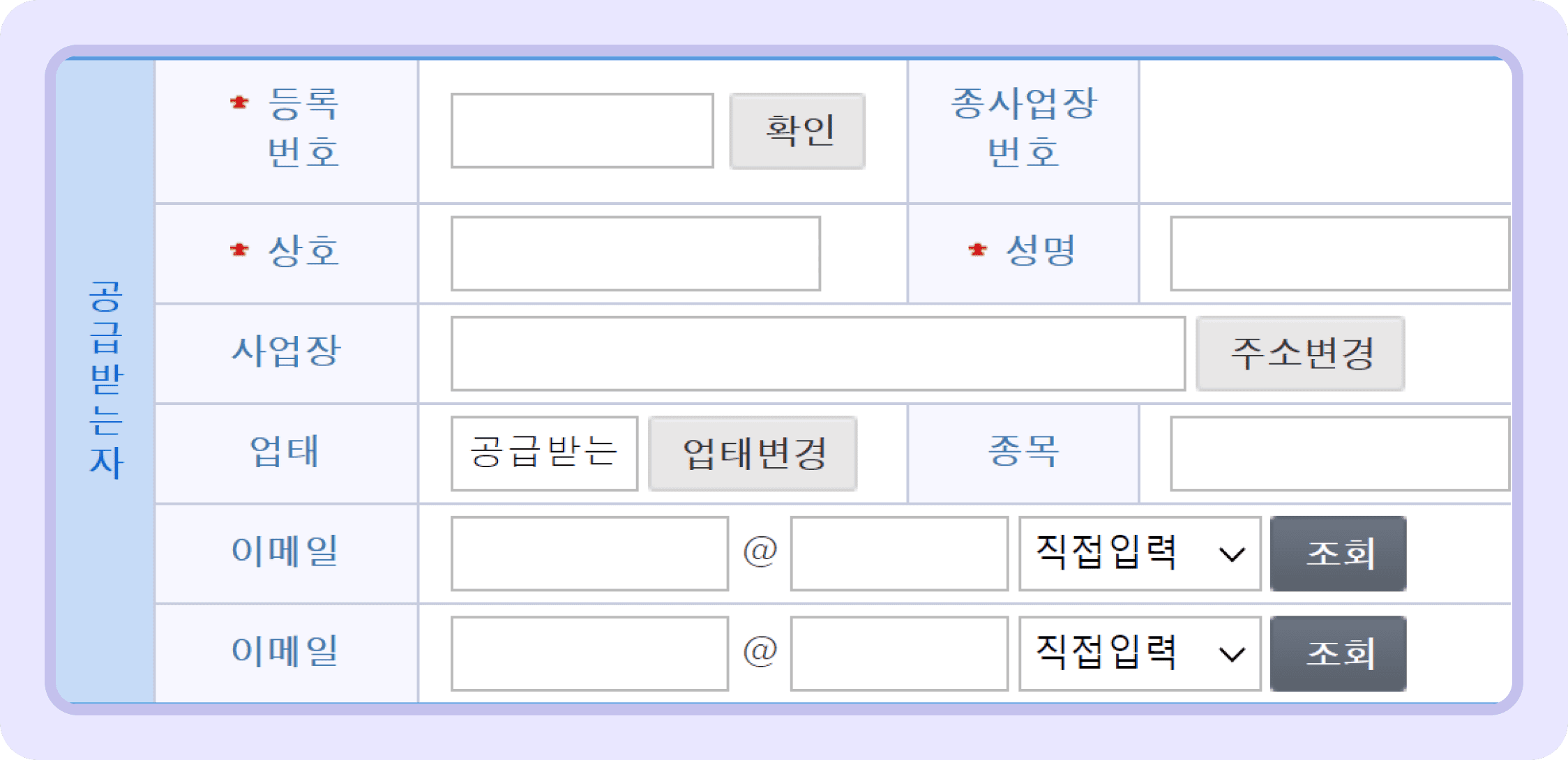Open the 직접입력 dropdown in the second 이메일 row
This screenshot has width=1568, height=760.
point(1138,653)
